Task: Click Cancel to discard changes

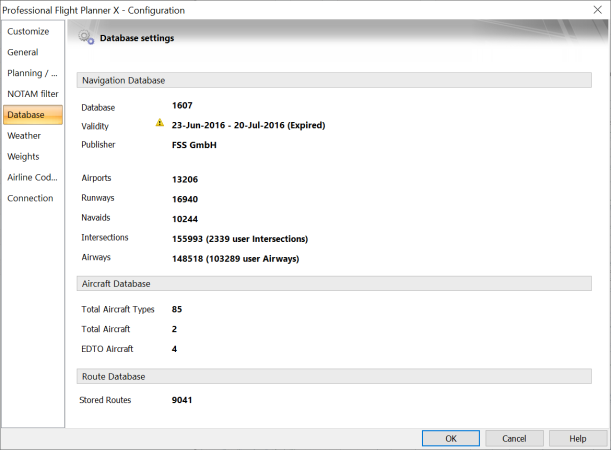Action: 513,438
